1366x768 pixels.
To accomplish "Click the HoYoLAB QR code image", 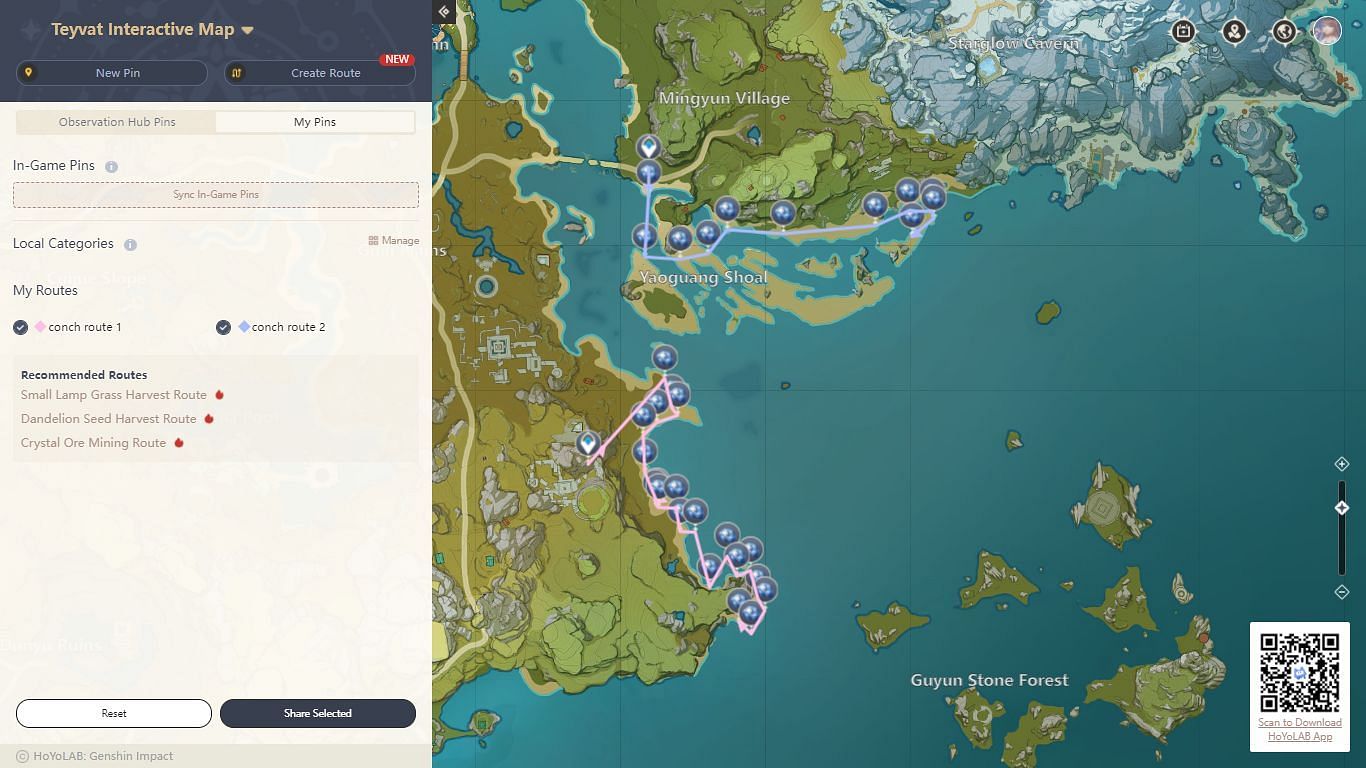I will (1300, 672).
